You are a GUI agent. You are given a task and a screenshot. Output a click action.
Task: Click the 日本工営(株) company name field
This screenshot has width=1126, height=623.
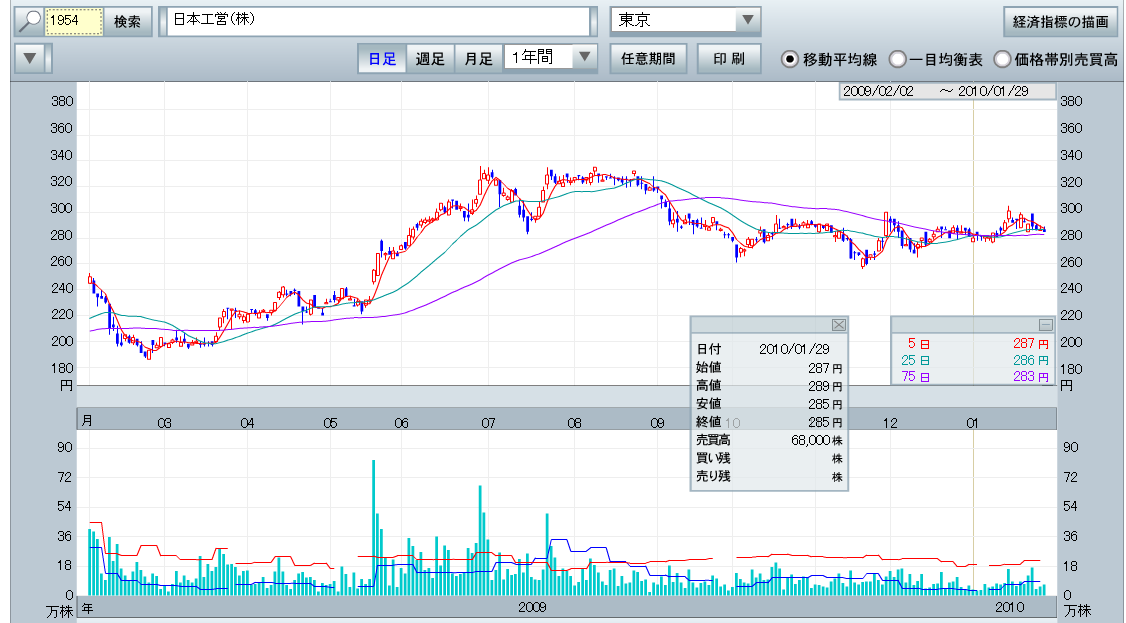click(378, 21)
